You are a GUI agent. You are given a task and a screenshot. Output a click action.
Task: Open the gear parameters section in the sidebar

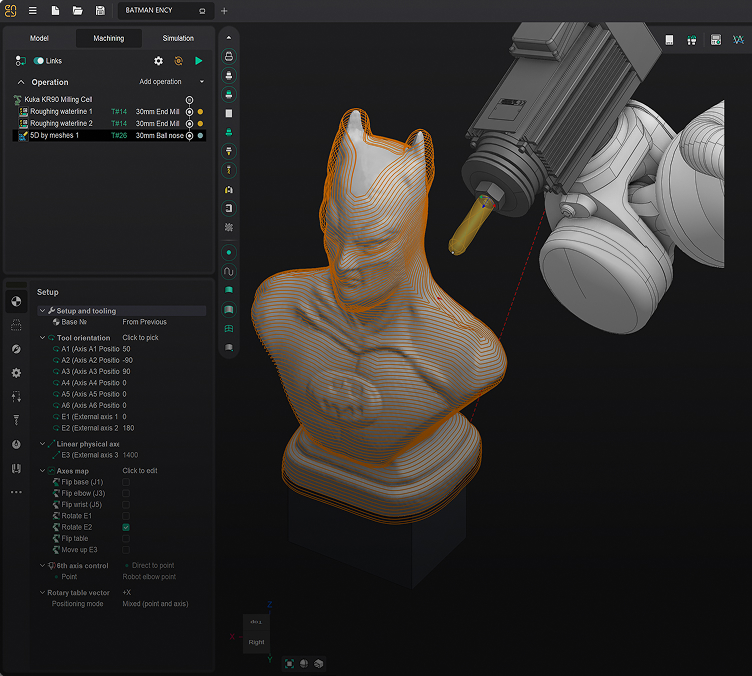click(16, 373)
